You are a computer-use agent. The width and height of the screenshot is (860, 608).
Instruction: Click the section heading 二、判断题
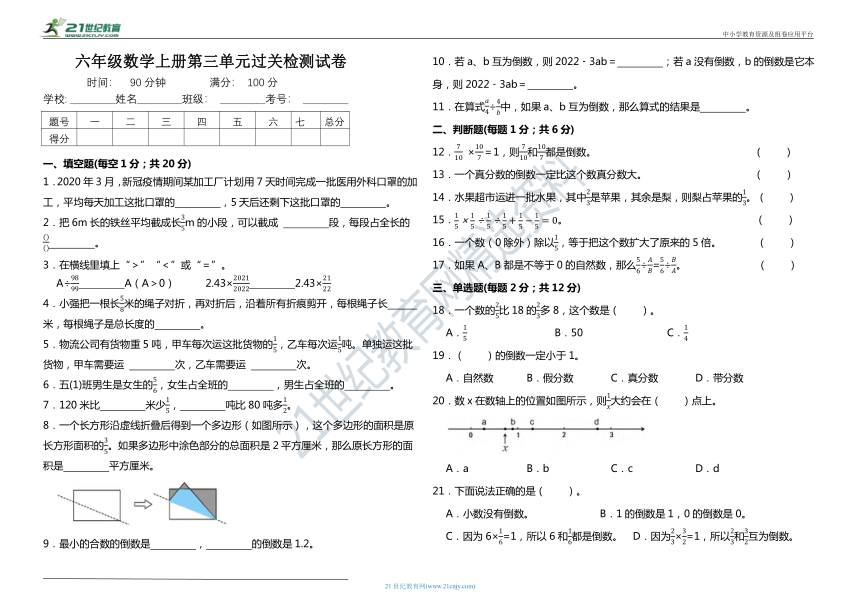(503, 129)
